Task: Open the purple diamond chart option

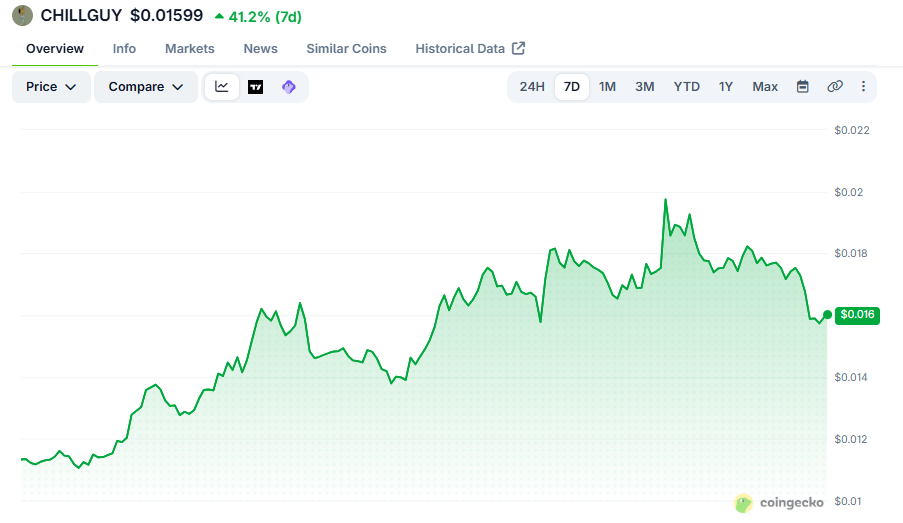Action: [289, 87]
